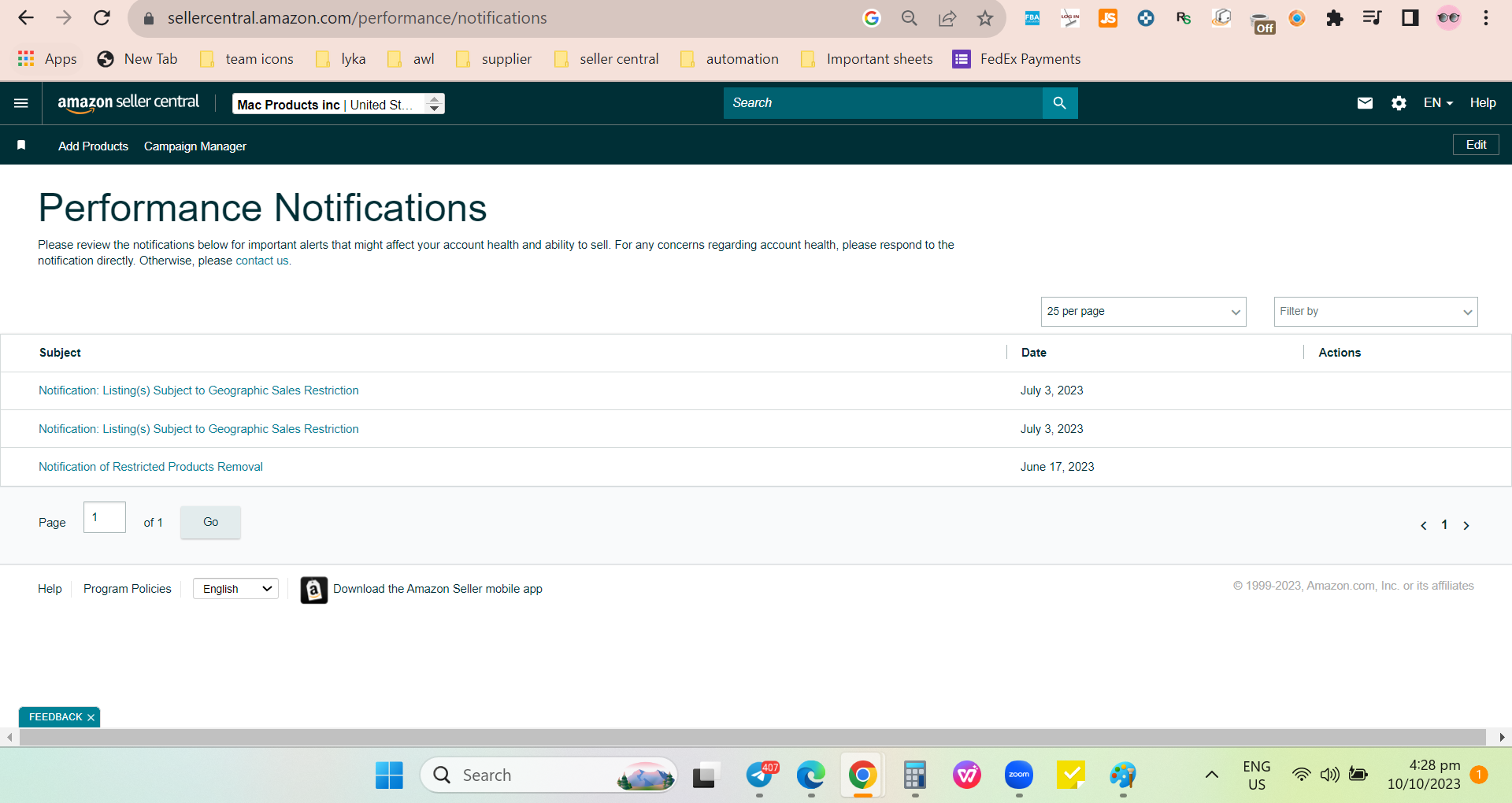Open the Mac Products inc account switcher
The image size is (1512, 803).
339,104
